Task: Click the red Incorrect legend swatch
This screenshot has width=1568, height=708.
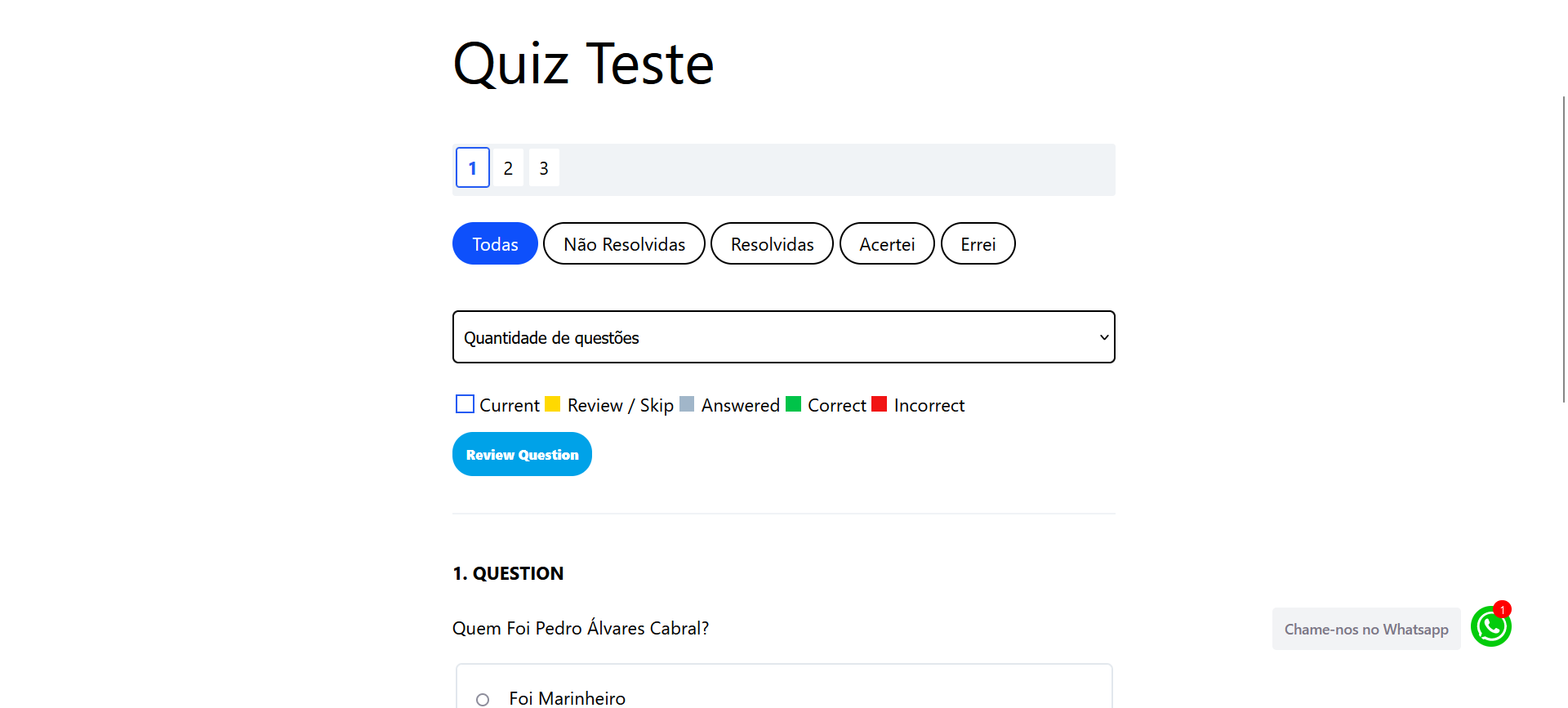Action: tap(880, 404)
